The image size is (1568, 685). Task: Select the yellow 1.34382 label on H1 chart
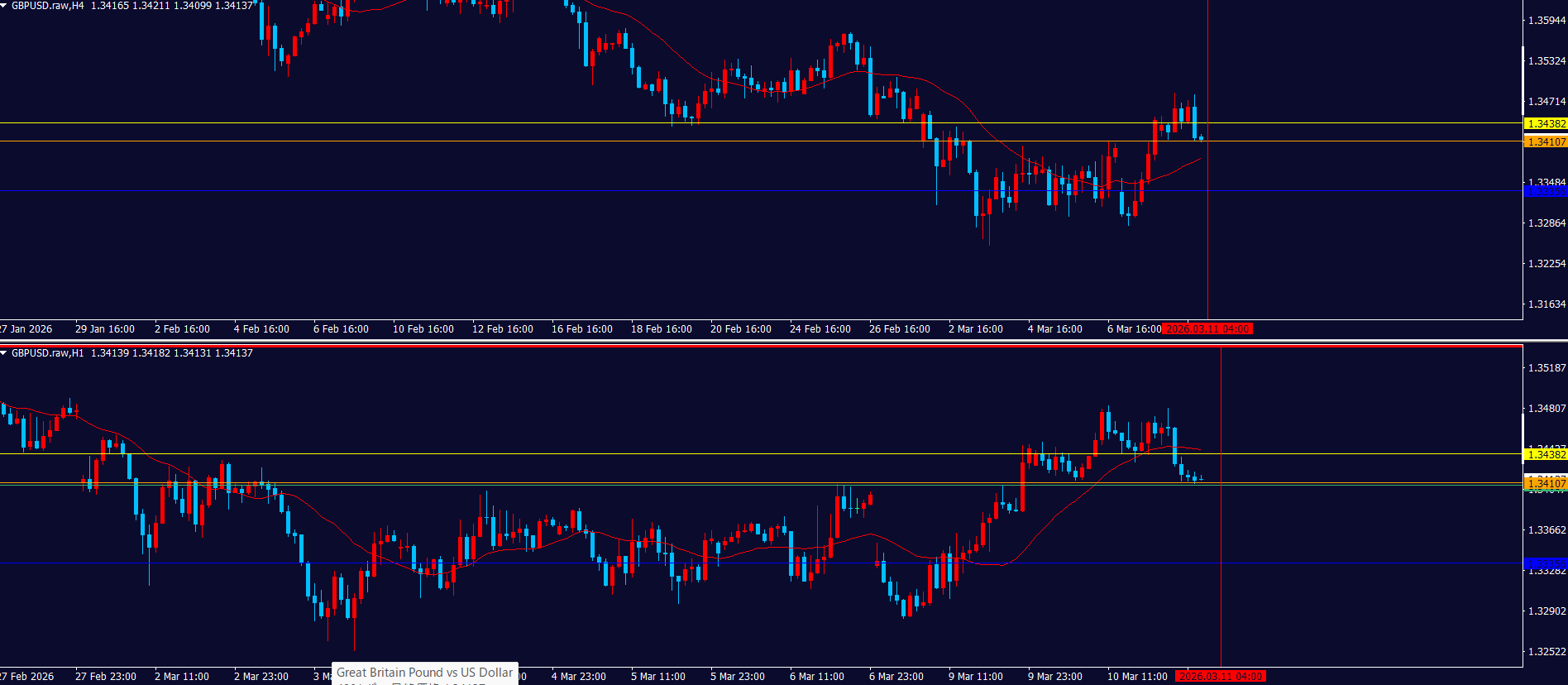[x=1545, y=454]
